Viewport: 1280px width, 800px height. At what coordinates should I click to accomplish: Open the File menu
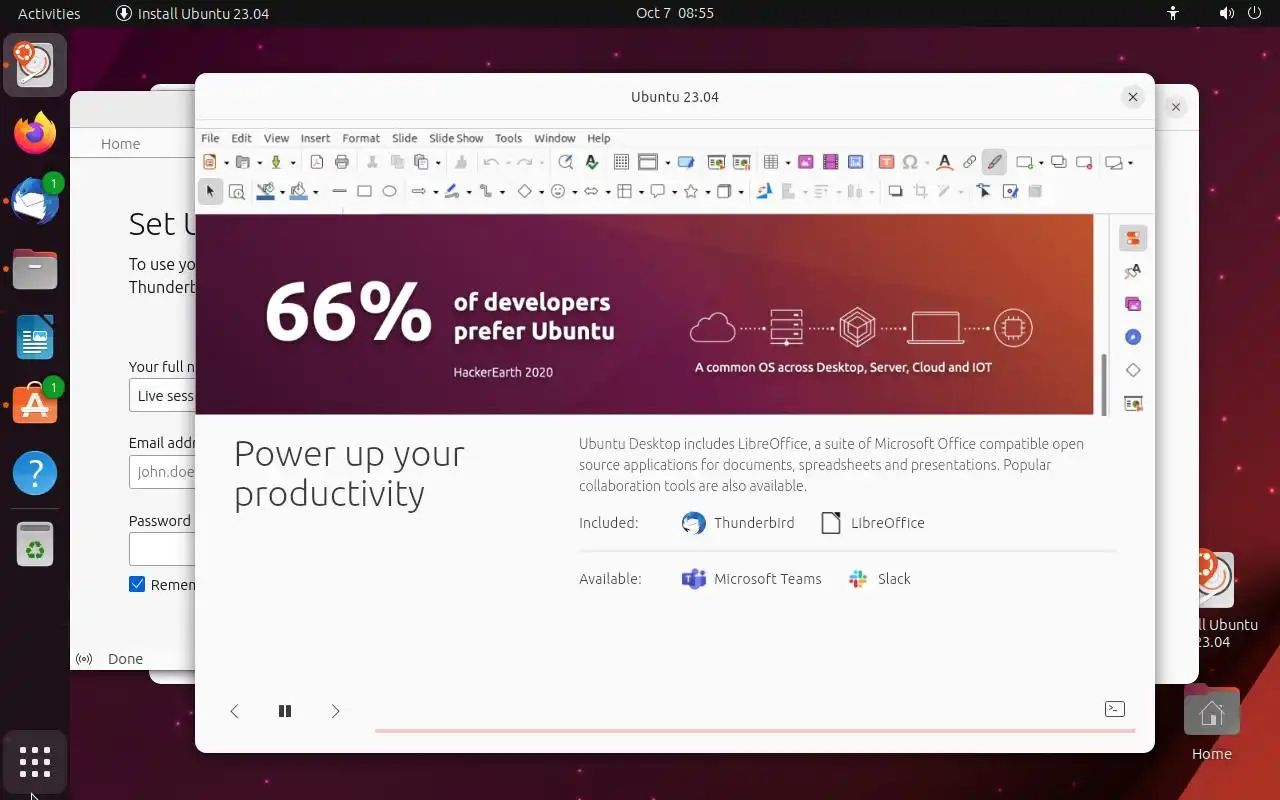click(x=210, y=138)
